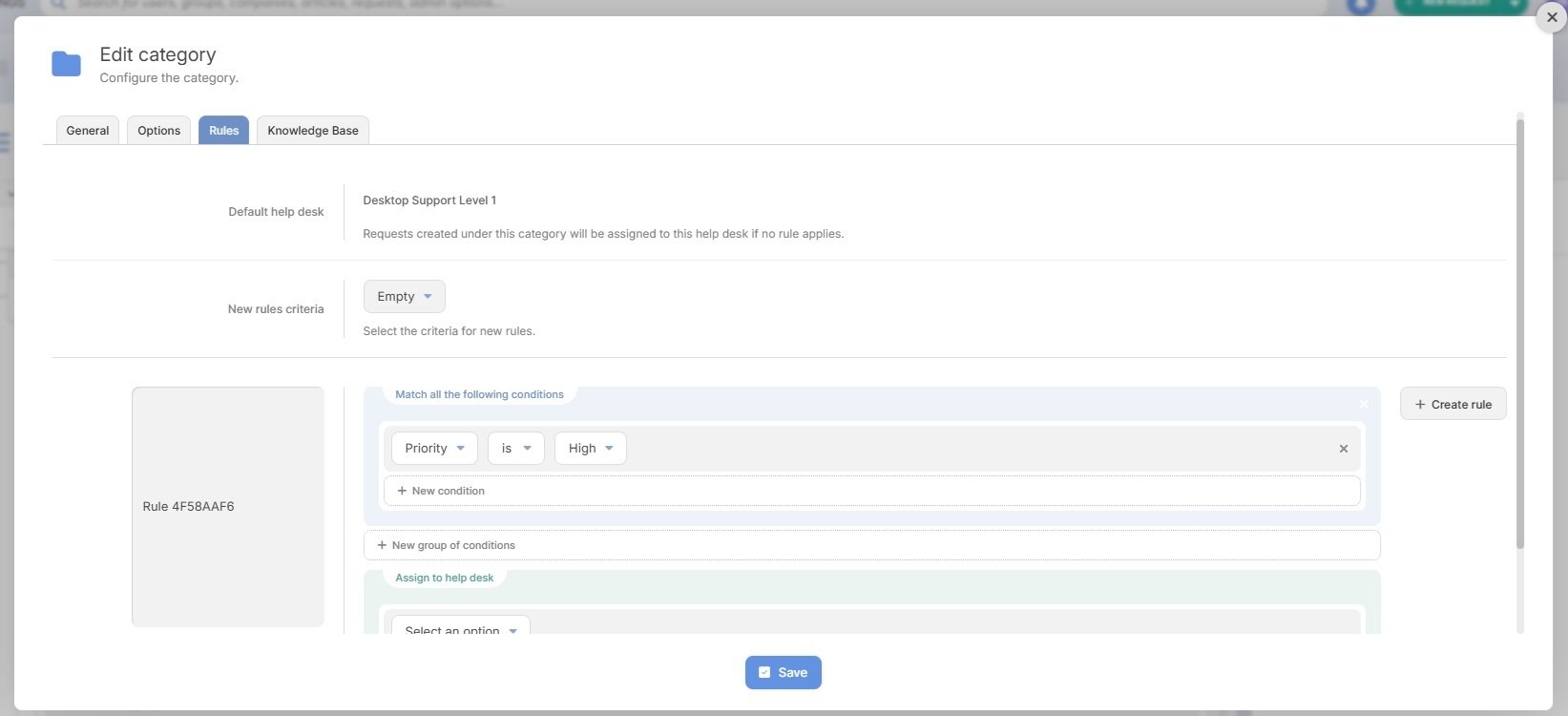Add a New condition row

coord(870,491)
